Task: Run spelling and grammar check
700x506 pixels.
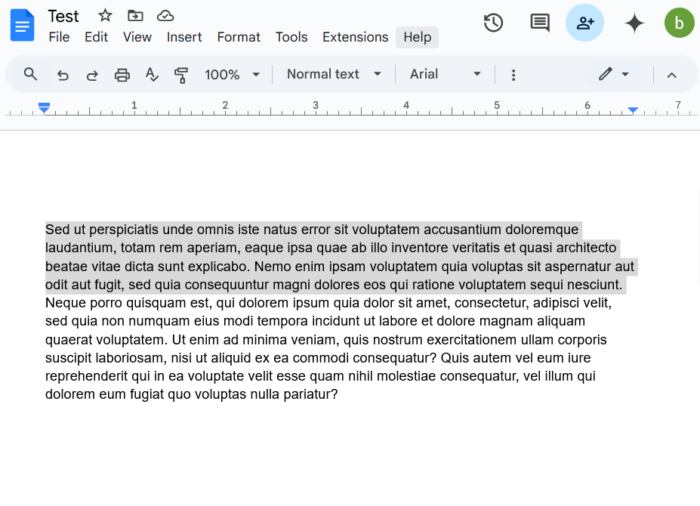Action: click(152, 75)
